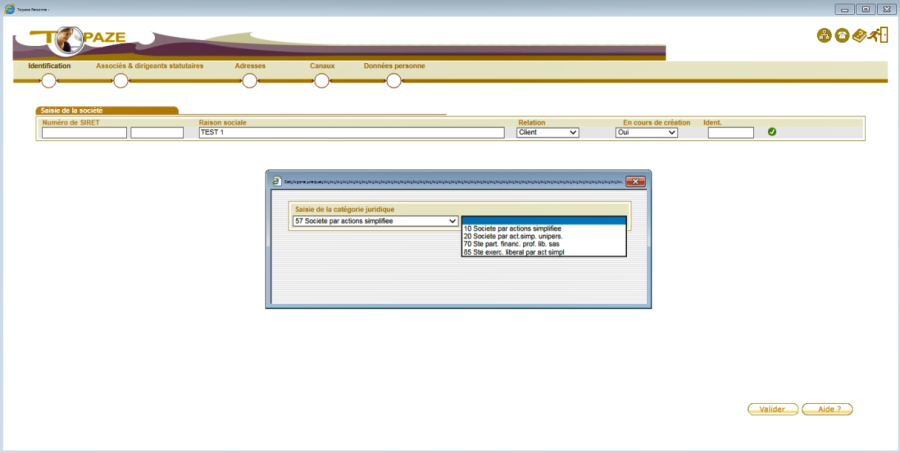900x453 pixels.
Task: Choose 20 Societe par act.simp. unipers. option
Action: point(513,237)
